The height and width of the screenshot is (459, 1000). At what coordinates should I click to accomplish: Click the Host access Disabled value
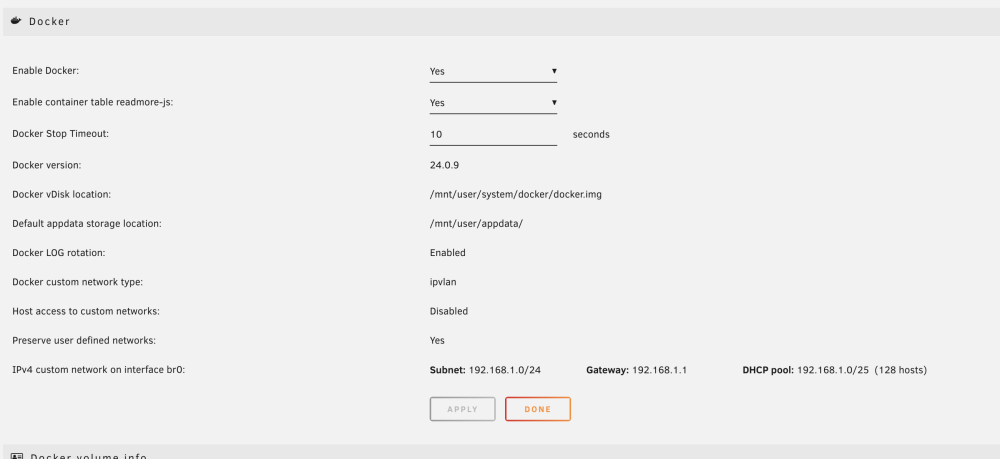pos(449,311)
